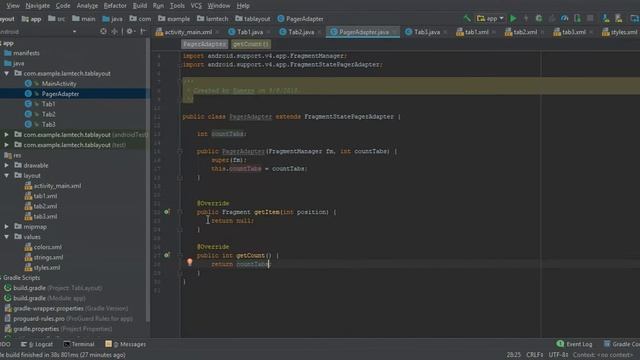Open the VCS menu
The width and height of the screenshot is (640, 360).
[x=196, y=6]
